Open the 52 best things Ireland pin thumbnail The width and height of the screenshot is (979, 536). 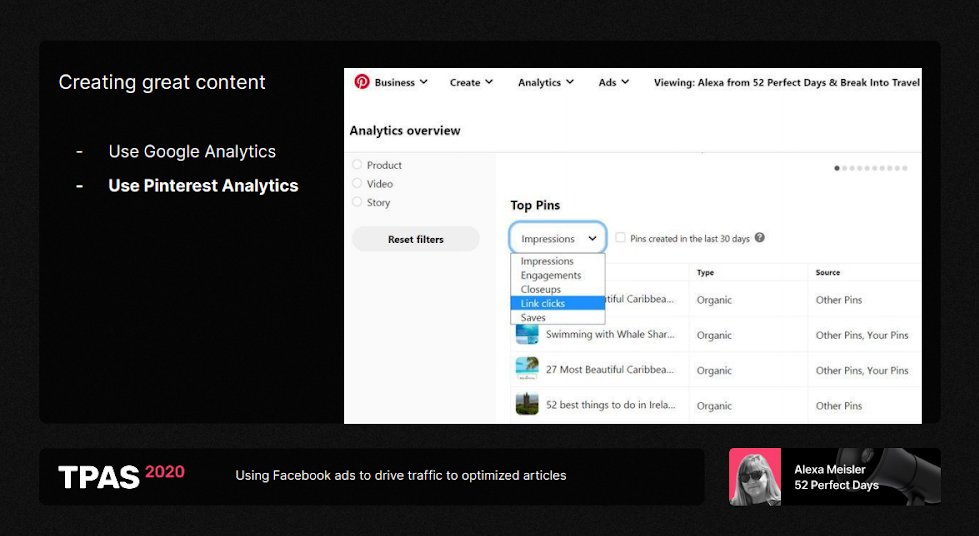(527, 405)
